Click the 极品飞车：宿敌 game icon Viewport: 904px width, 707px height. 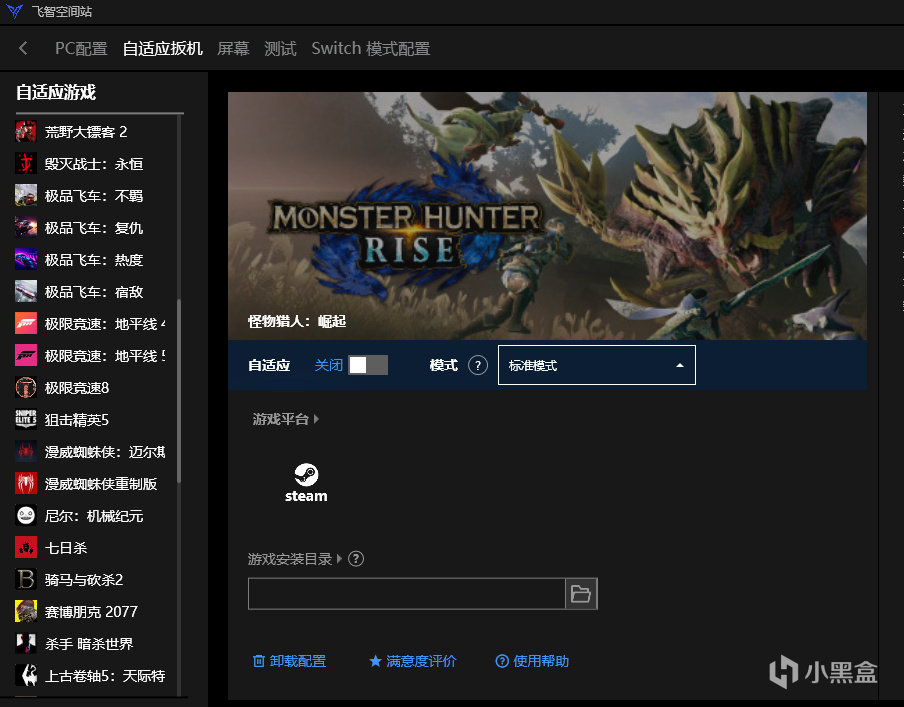pos(26,291)
